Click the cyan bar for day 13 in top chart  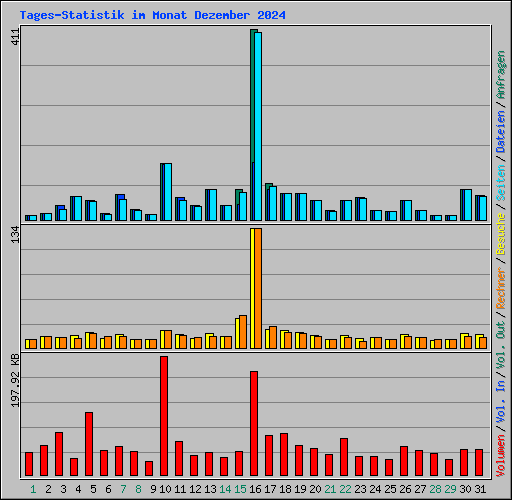[213, 205]
